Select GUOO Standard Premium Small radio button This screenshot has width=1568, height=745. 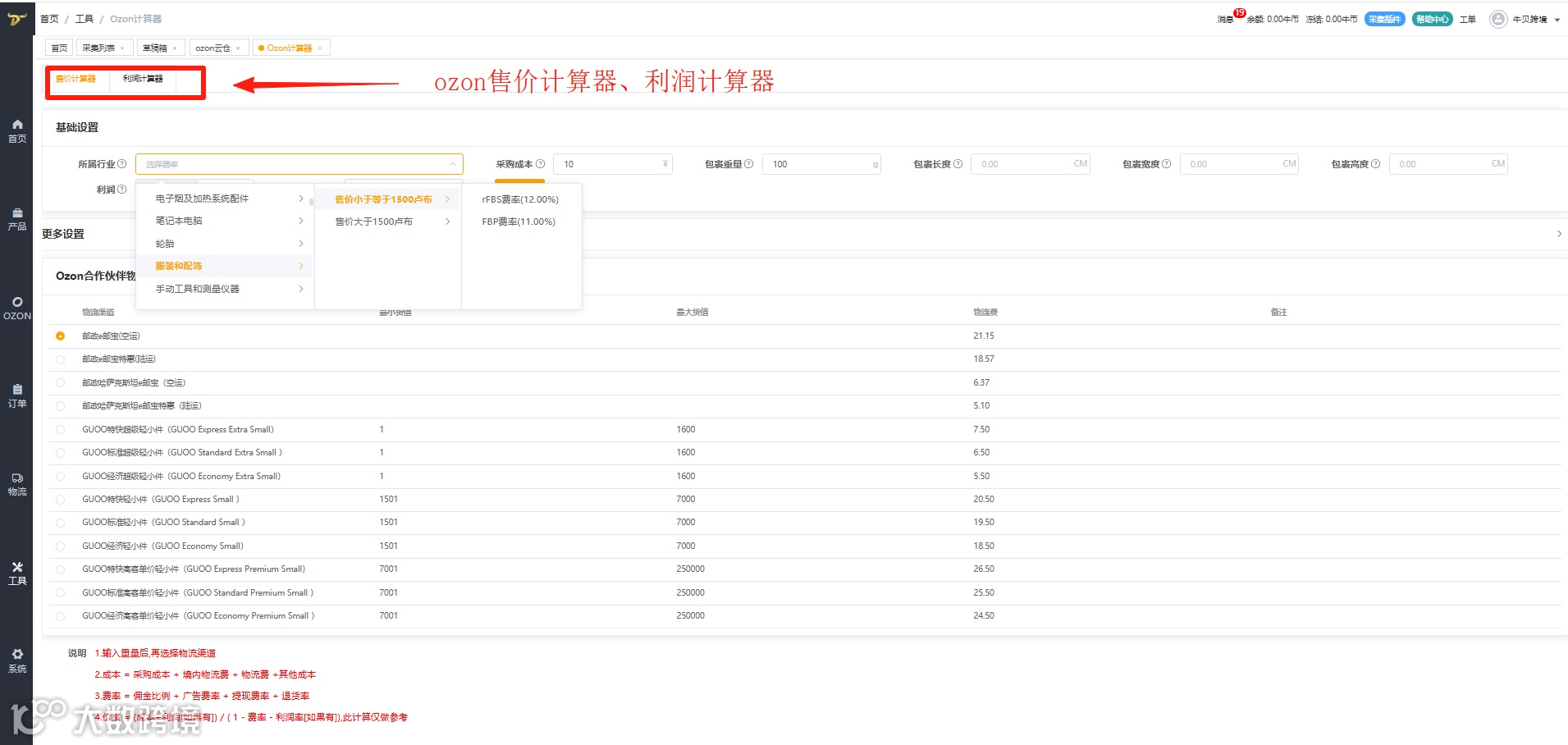(61, 593)
